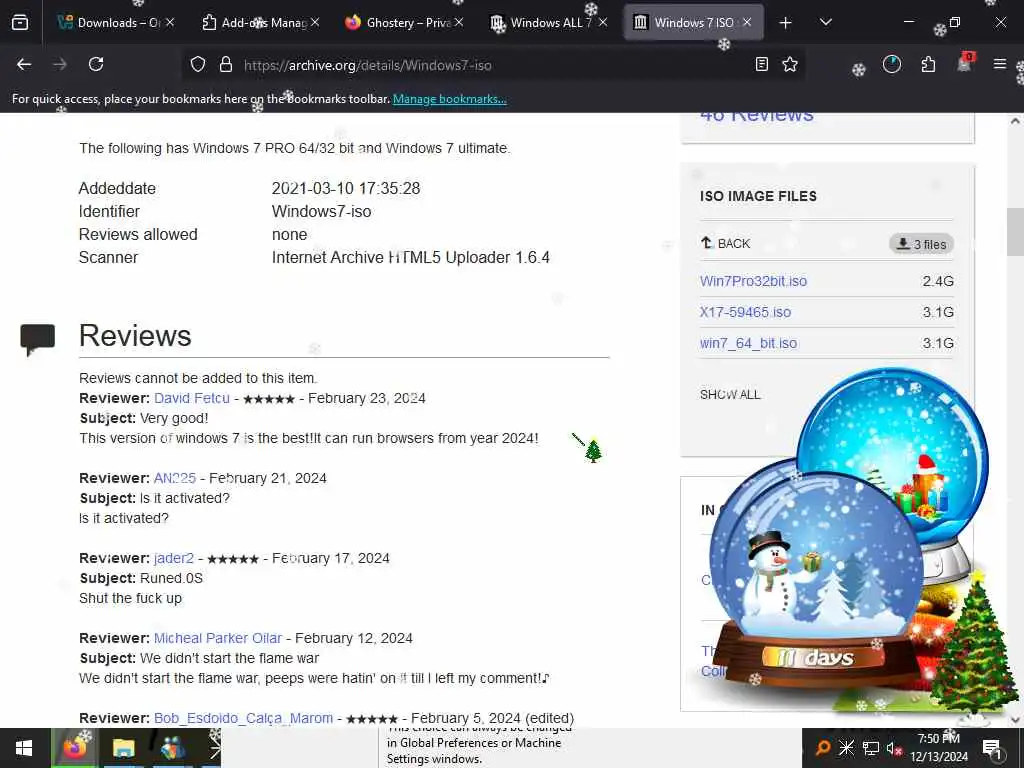Download all with the 3 files button

921,244
